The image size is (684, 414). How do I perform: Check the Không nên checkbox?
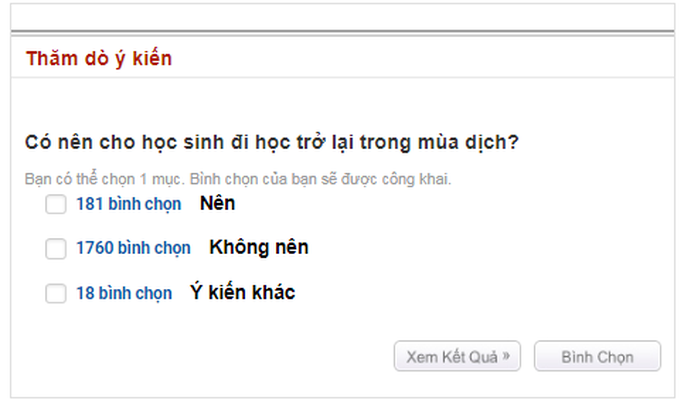tap(56, 249)
